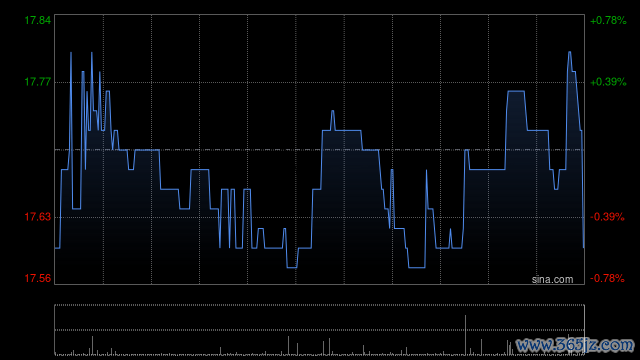Select the 17.63 price label

[x=38, y=217]
